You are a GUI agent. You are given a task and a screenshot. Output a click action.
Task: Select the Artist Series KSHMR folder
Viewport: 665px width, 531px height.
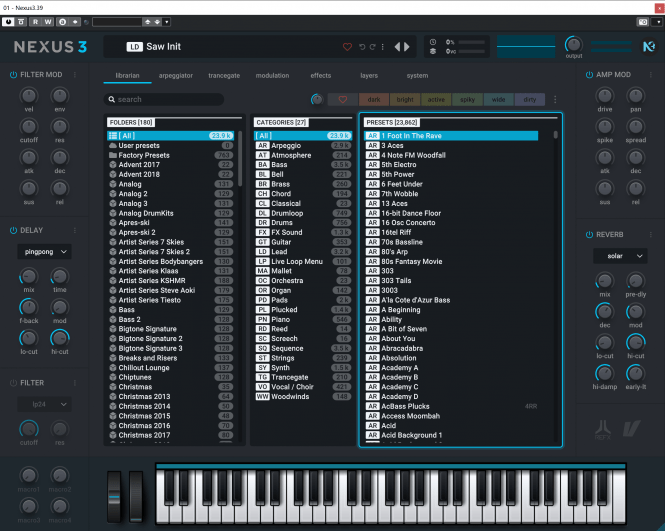170,280
